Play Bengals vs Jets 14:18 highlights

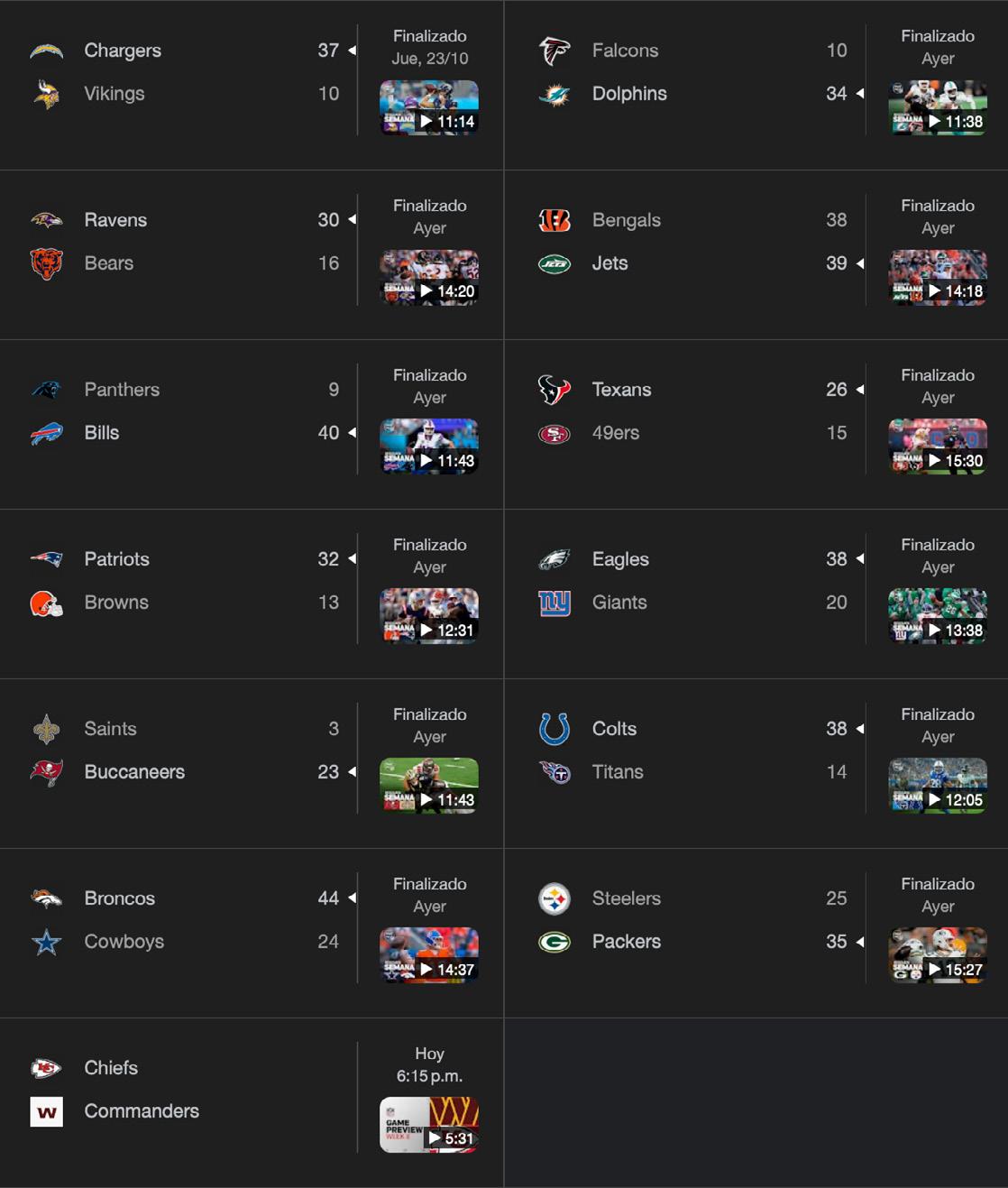(937, 277)
